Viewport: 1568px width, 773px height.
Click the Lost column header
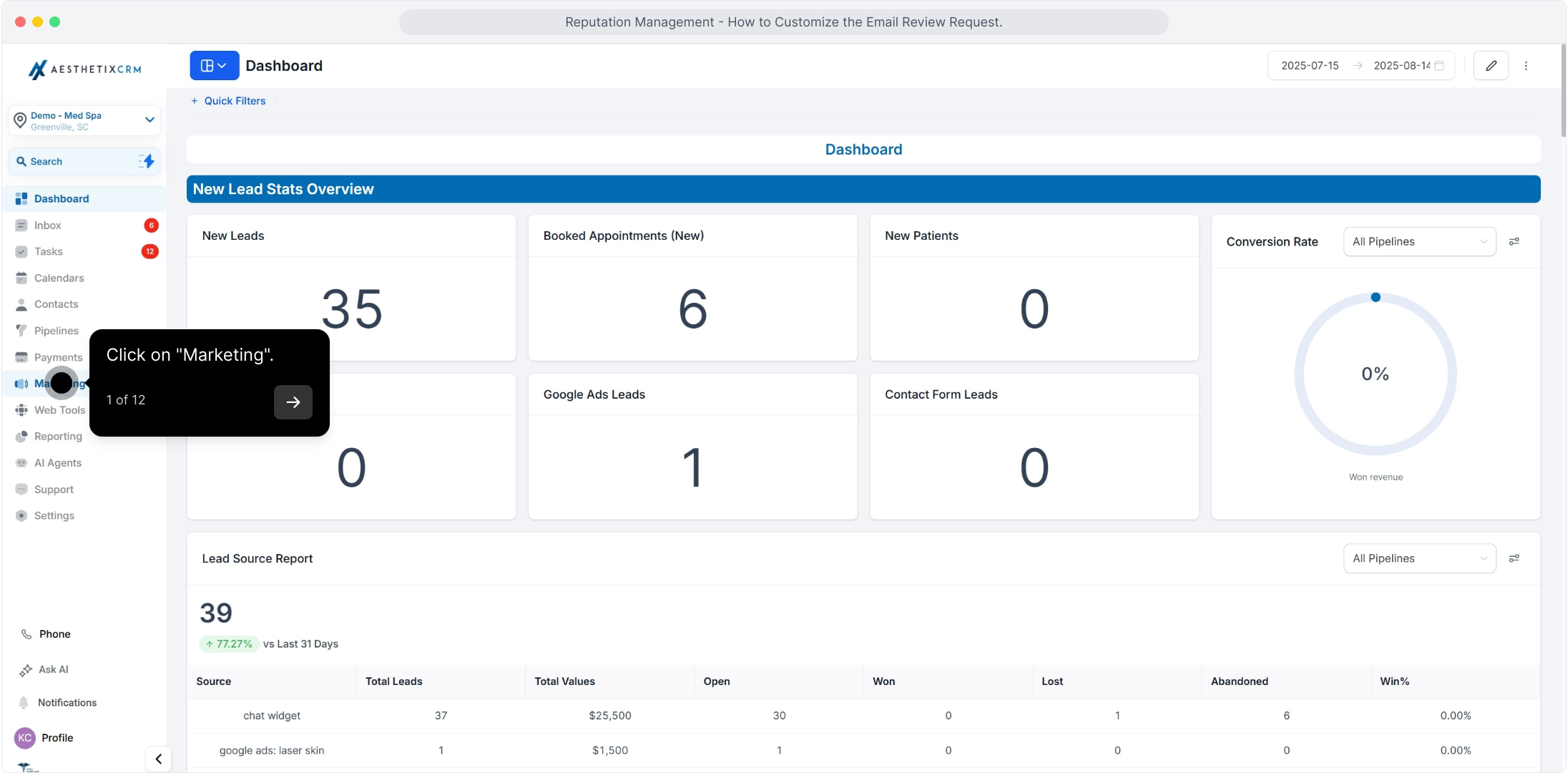pos(1052,681)
